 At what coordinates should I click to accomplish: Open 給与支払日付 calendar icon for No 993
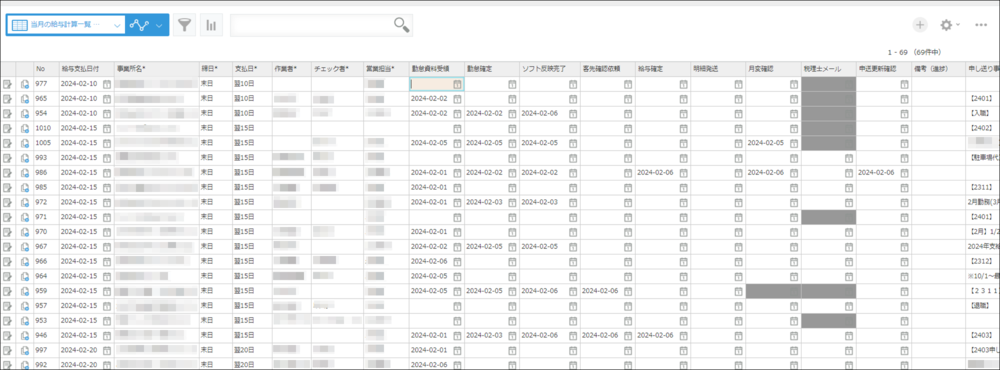coord(107,158)
